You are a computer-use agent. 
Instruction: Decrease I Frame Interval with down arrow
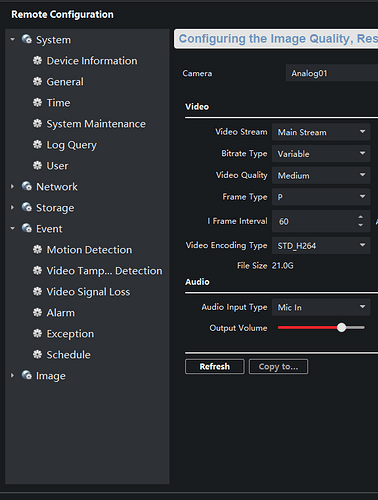point(361,225)
